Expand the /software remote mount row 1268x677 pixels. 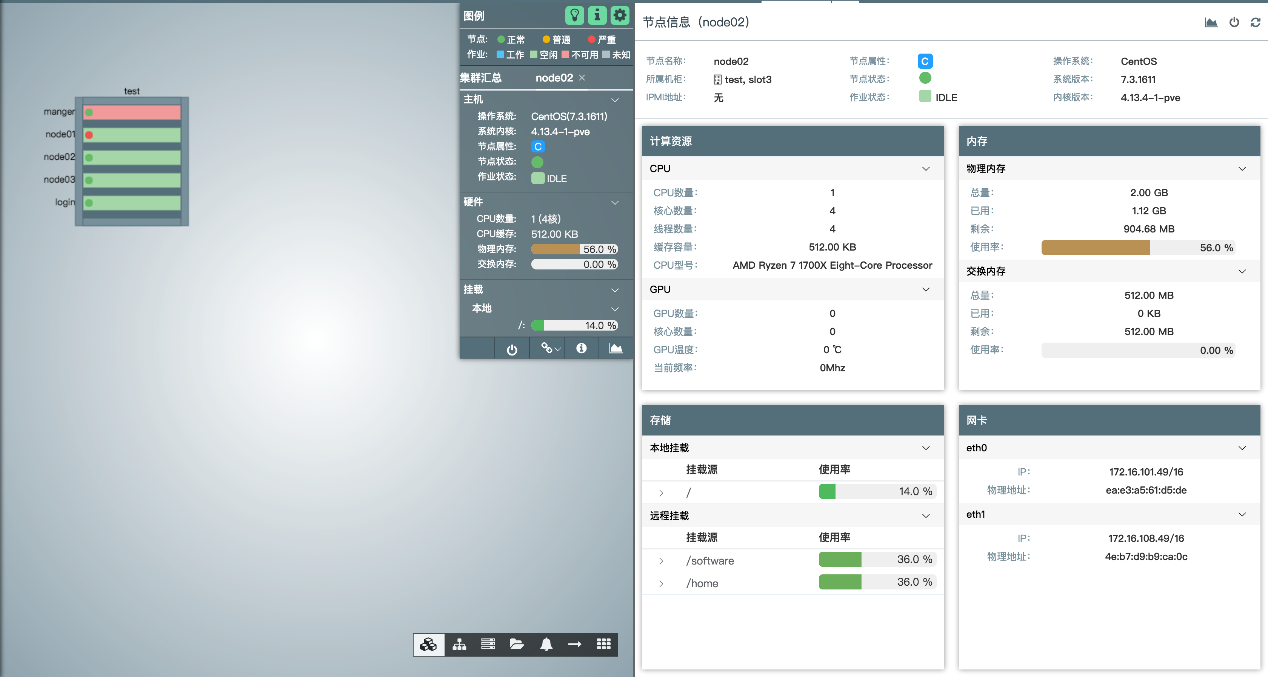(661, 560)
